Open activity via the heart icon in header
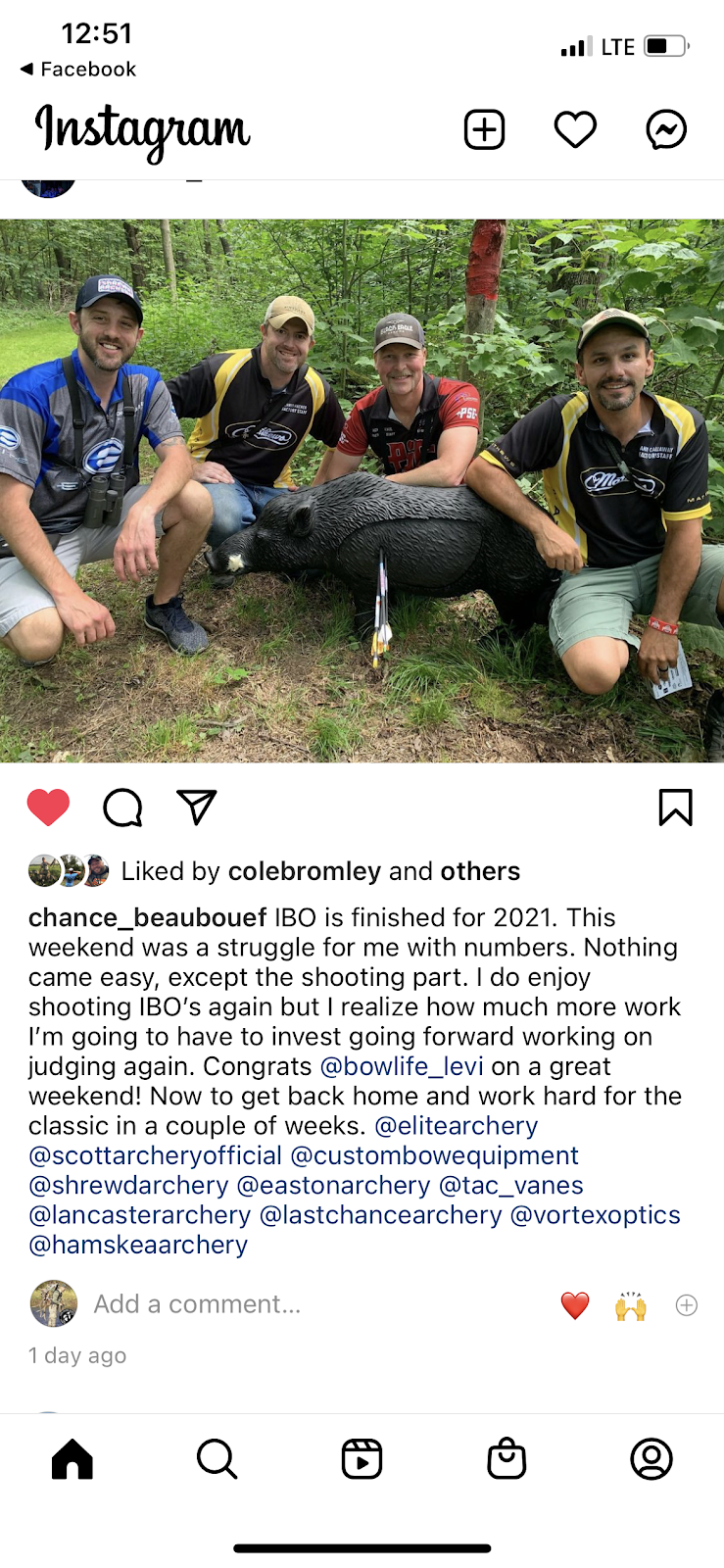The height and width of the screenshot is (1568, 724). pos(575,129)
